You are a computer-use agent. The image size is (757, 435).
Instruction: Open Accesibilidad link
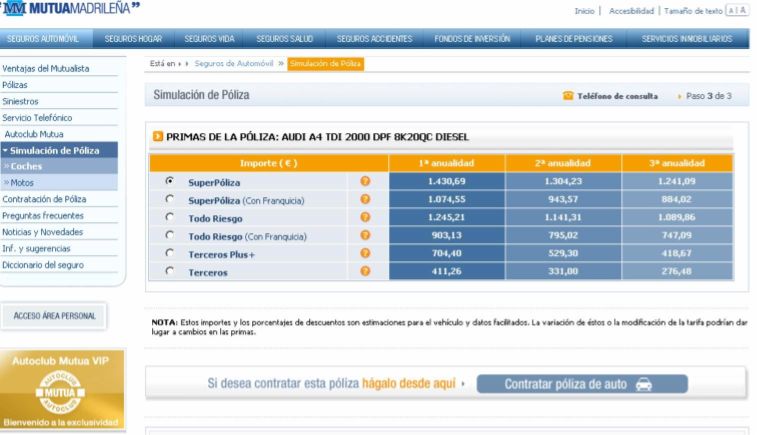tap(631, 11)
